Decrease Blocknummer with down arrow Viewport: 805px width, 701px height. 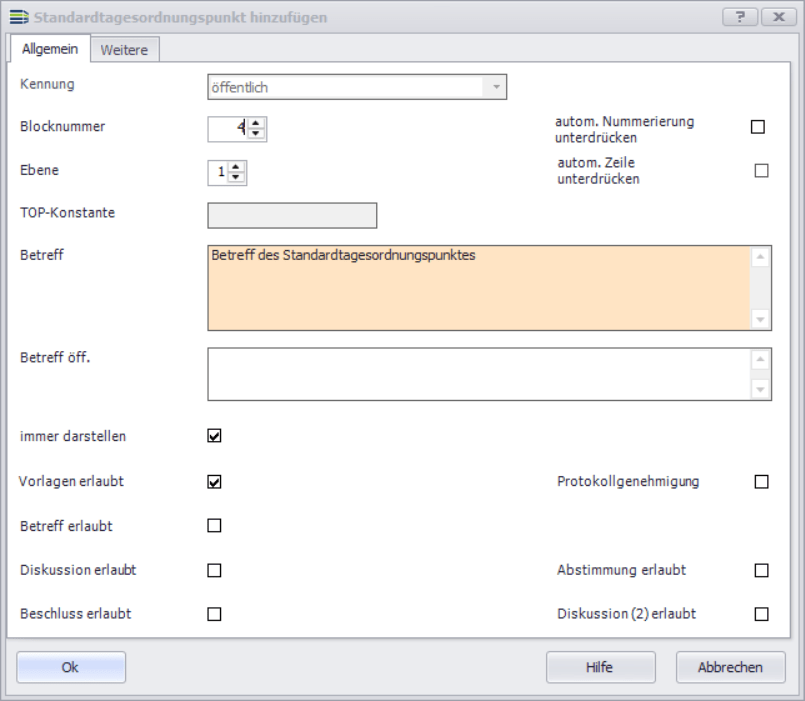(x=257, y=134)
